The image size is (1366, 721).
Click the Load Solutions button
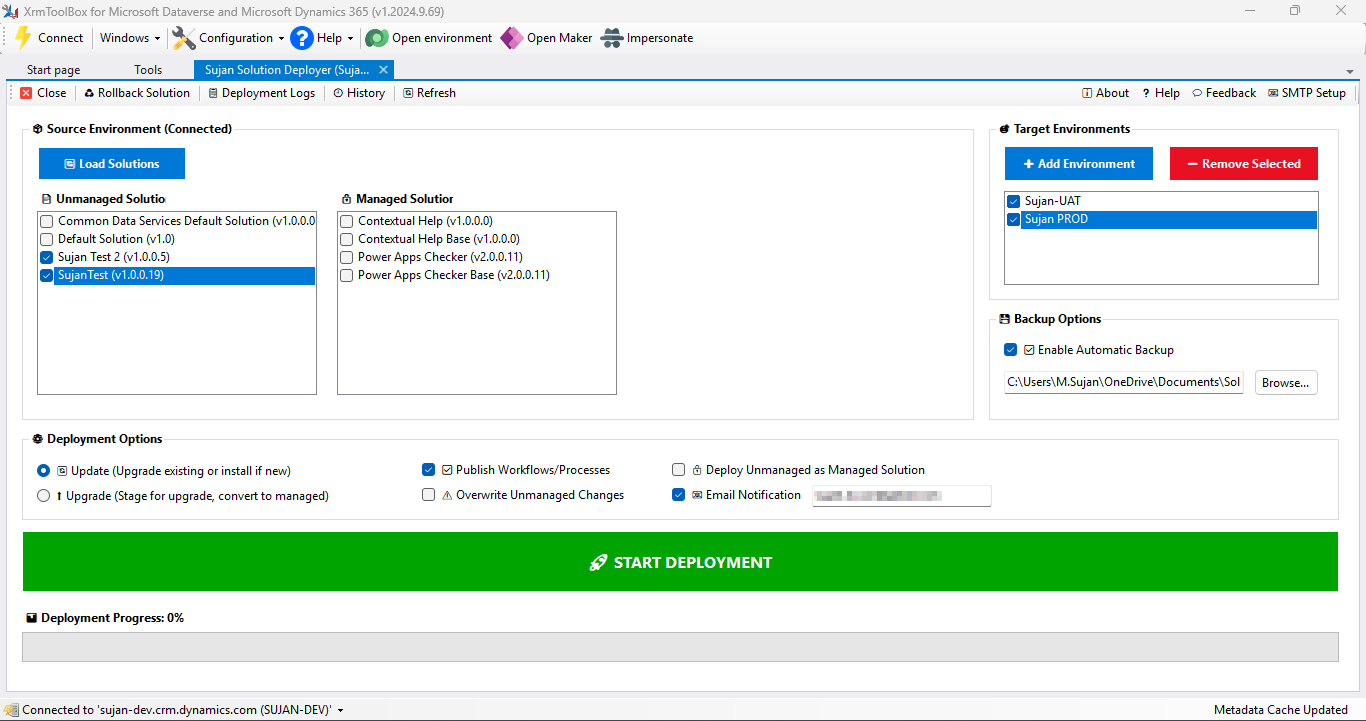[x=112, y=164]
